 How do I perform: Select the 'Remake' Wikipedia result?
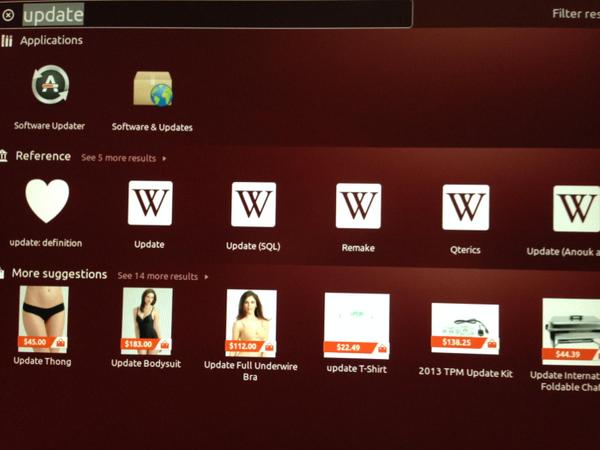point(358,206)
